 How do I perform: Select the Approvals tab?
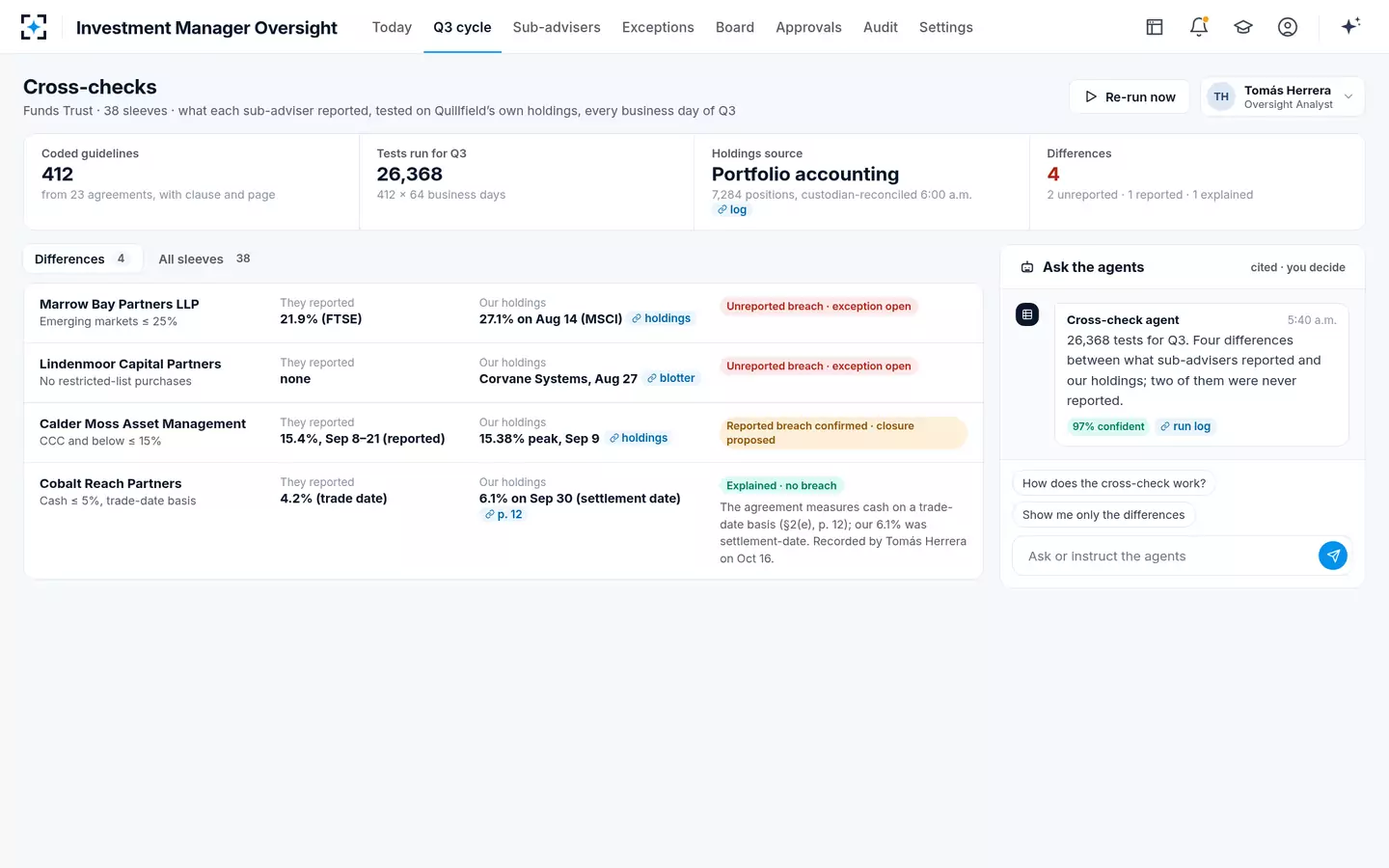click(808, 27)
